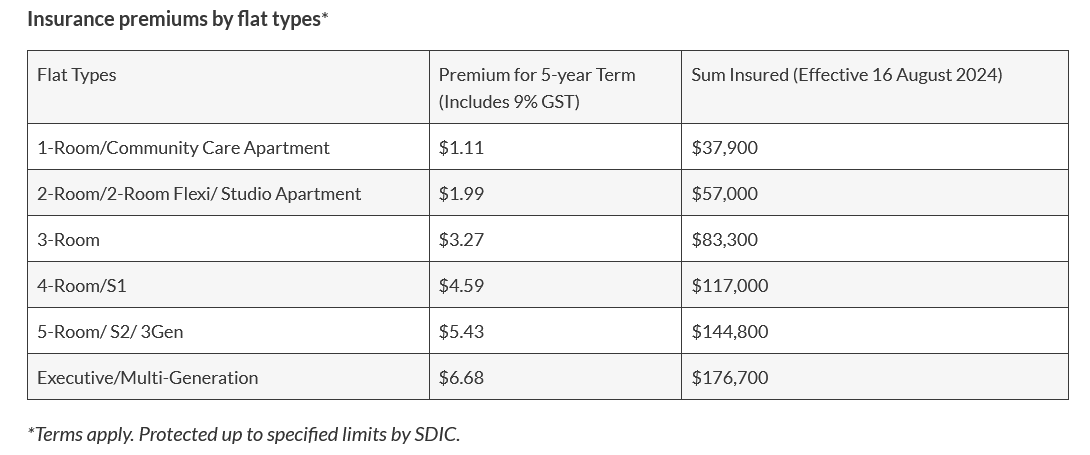Image resolution: width=1090 pixels, height=455 pixels.
Task: Click the 'Sum Insured' column header
Action: [846, 75]
